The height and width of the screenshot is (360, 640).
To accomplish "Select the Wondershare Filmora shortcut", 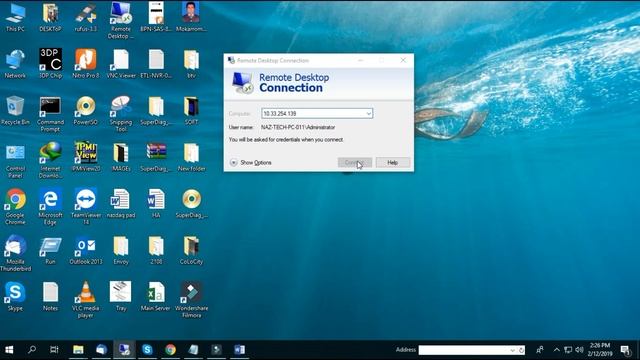I will [x=191, y=300].
